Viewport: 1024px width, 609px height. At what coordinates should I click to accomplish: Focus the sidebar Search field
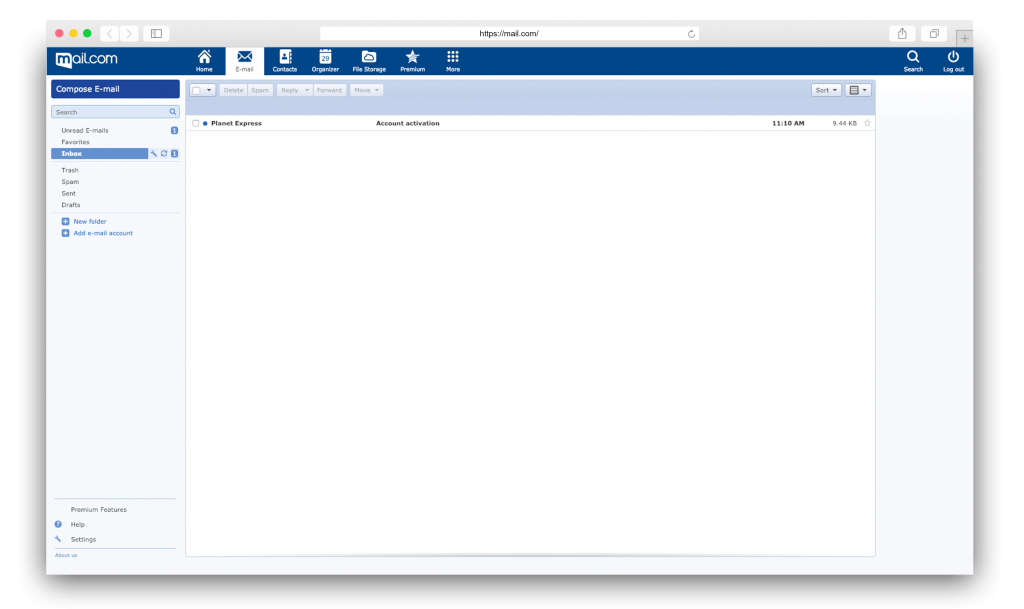(x=116, y=112)
